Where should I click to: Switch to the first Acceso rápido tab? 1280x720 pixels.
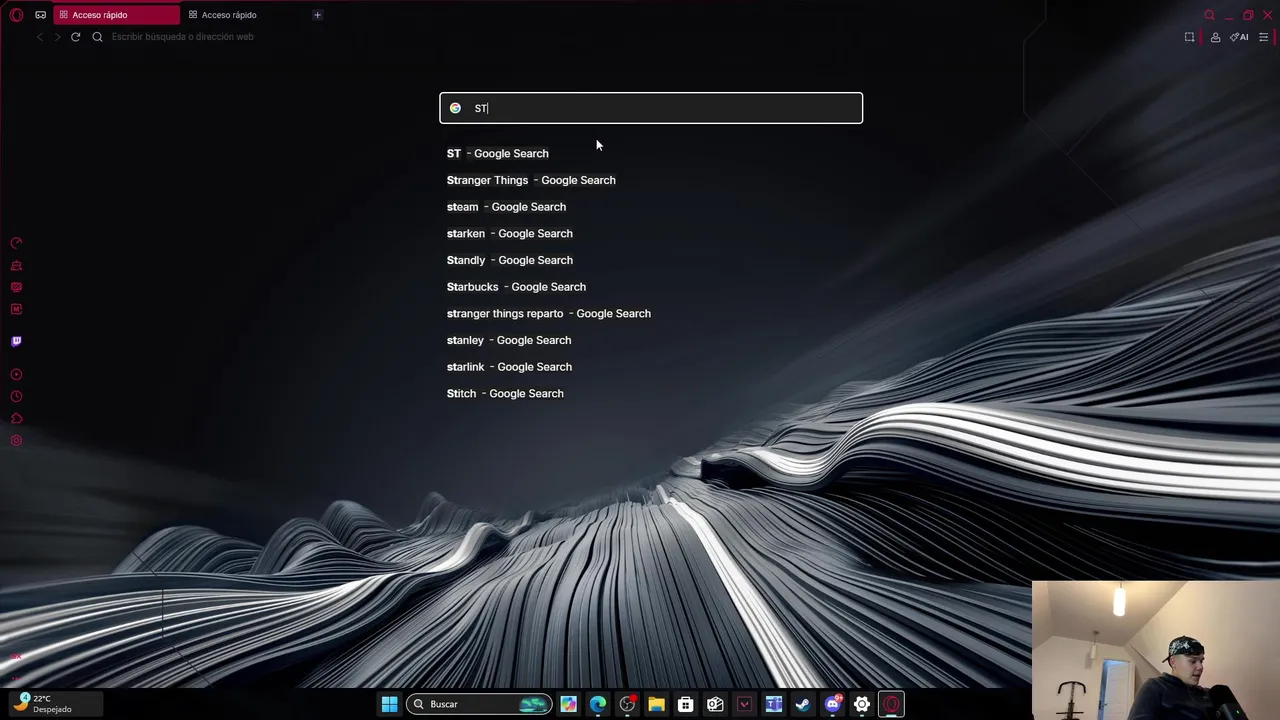point(115,15)
